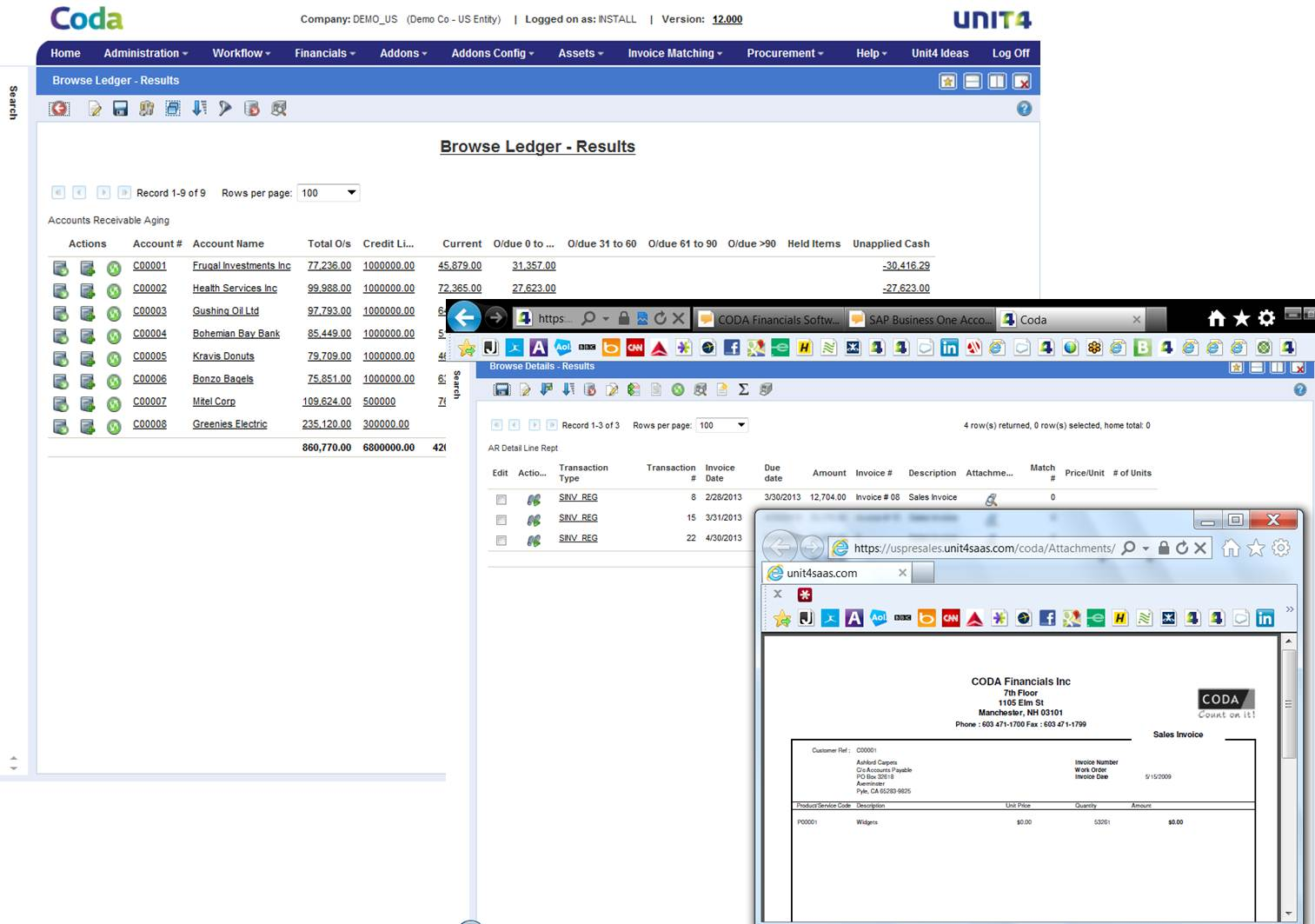Open account number C00002 link
The height and width of the screenshot is (924, 1315).
coord(149,289)
